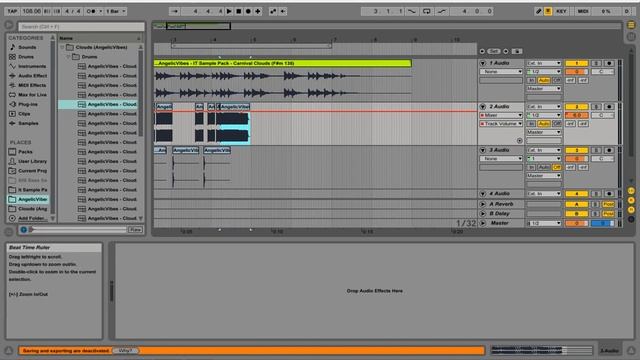The height and width of the screenshot is (360, 640).
Task: Toggle KEY map mode button
Action: click(x=562, y=11)
